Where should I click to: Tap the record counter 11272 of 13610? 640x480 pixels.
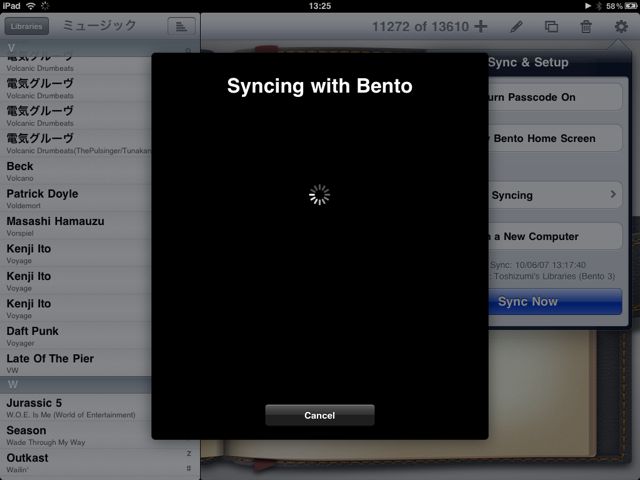tap(420, 27)
